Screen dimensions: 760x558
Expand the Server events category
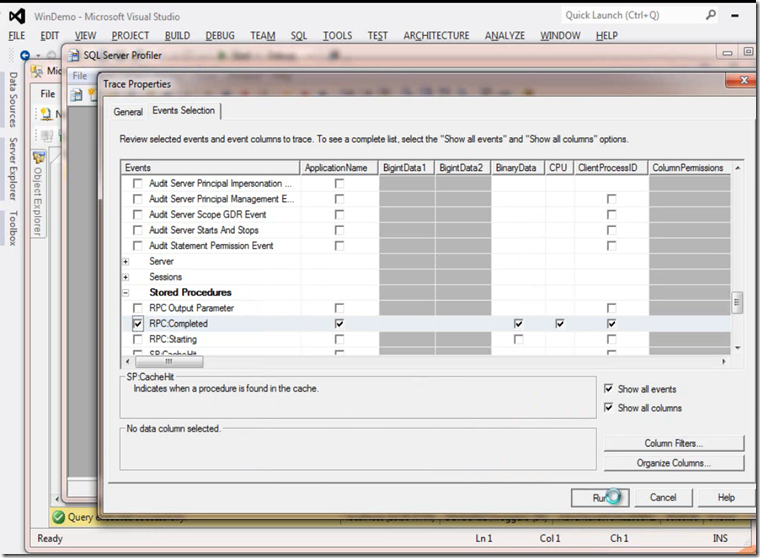(126, 261)
